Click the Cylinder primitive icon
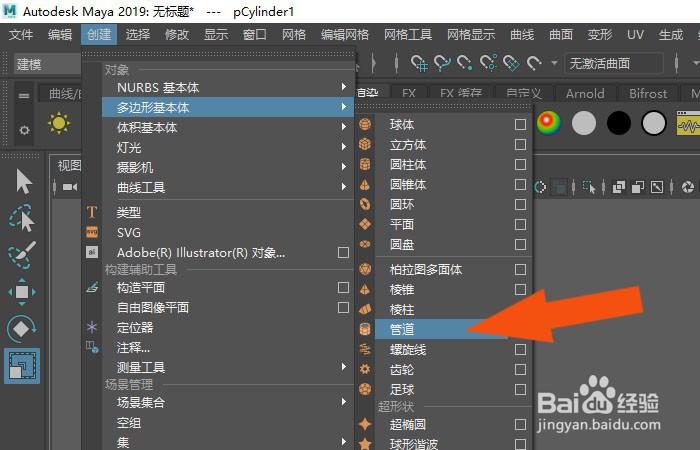This screenshot has width=700, height=450. click(x=365, y=164)
